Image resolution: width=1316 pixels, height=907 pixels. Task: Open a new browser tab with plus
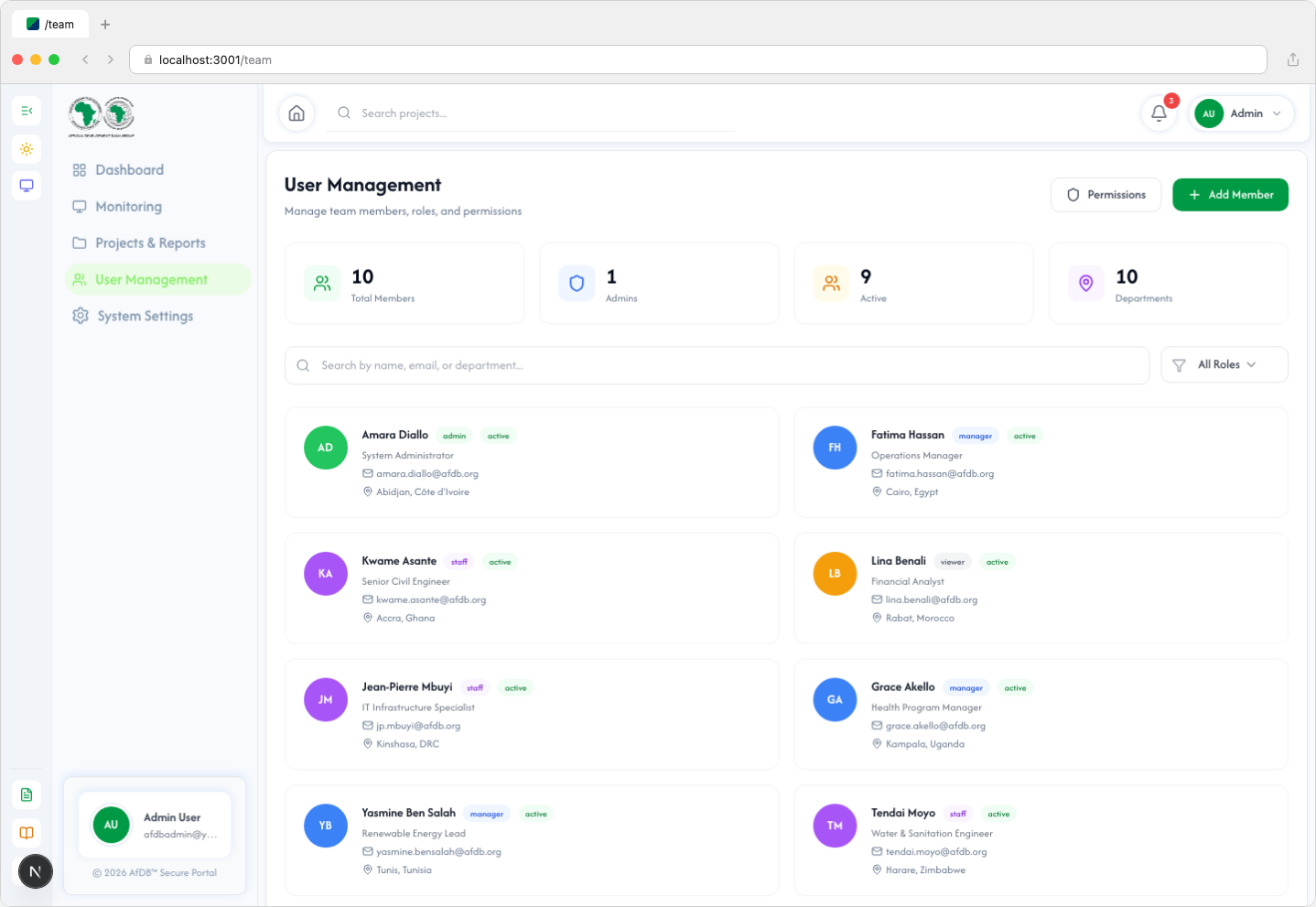pyautogui.click(x=105, y=25)
